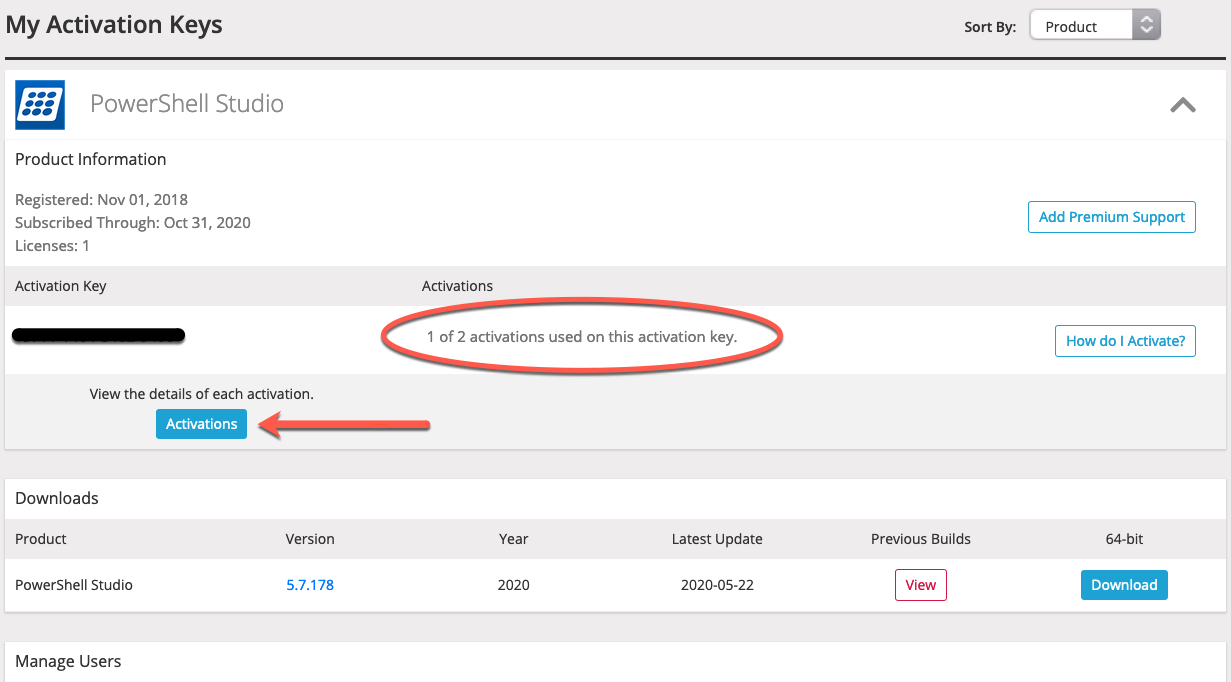Click the Version column header

pos(310,539)
